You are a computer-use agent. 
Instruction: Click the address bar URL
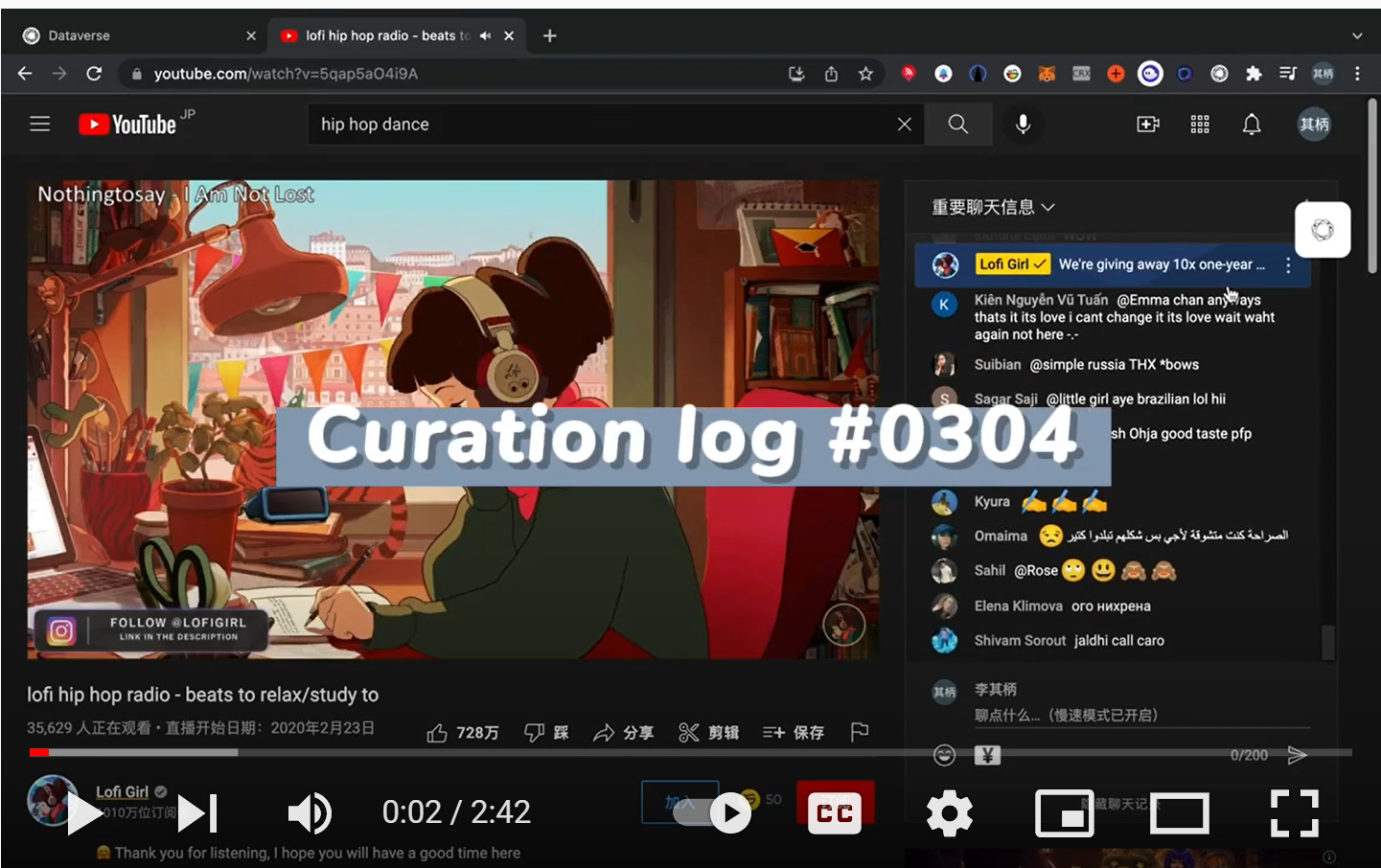(x=286, y=74)
